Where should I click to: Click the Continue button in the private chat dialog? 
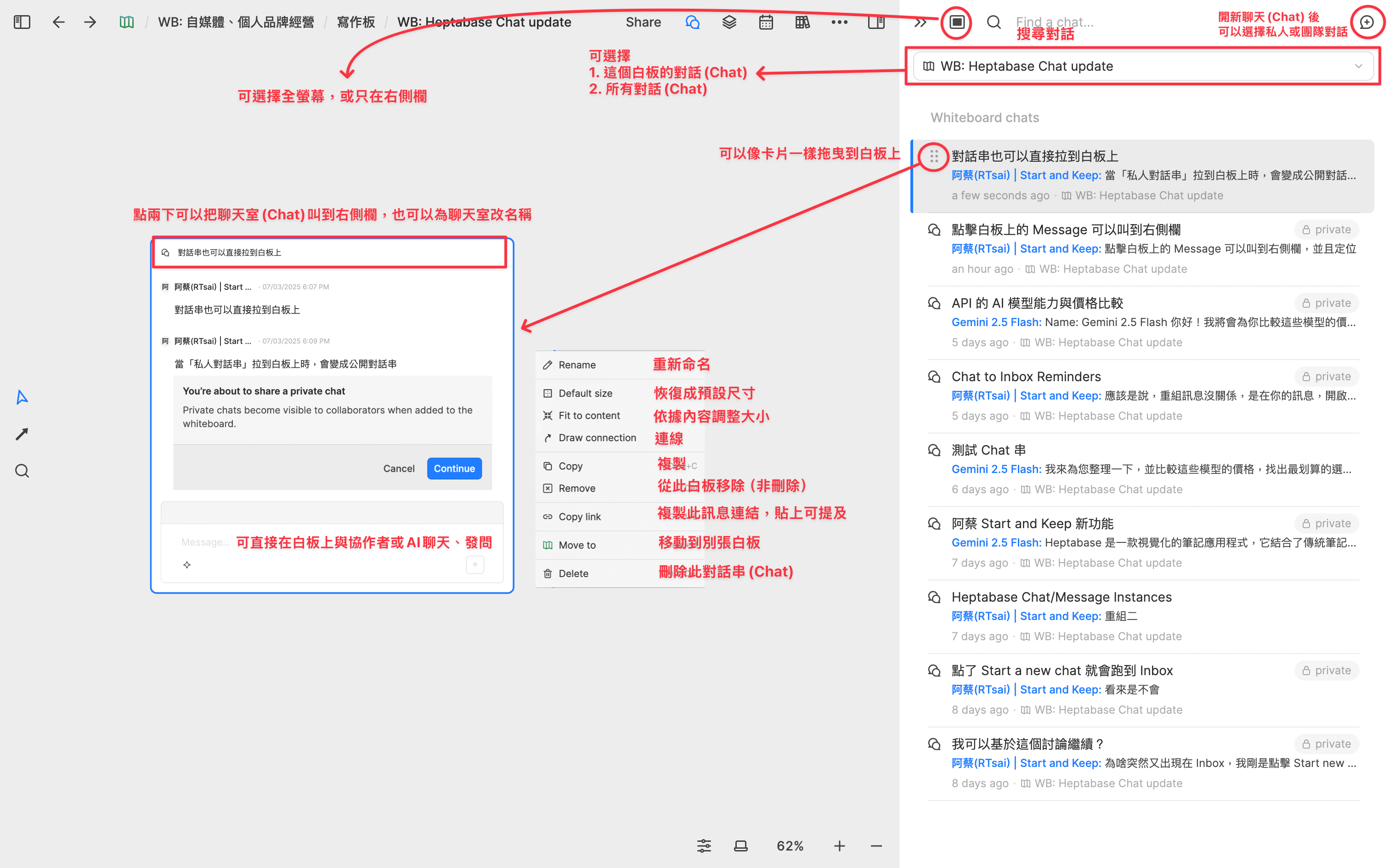coord(454,468)
